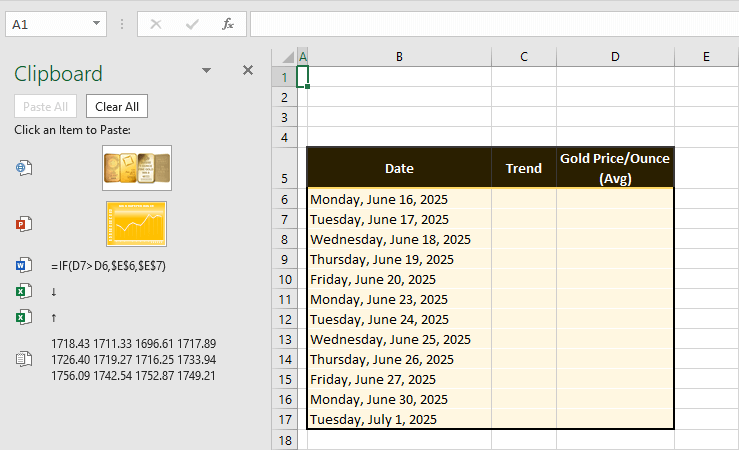The height and width of the screenshot is (450, 739).
Task: Click the PowerPoint clipboard item icon
Action: coord(24,224)
